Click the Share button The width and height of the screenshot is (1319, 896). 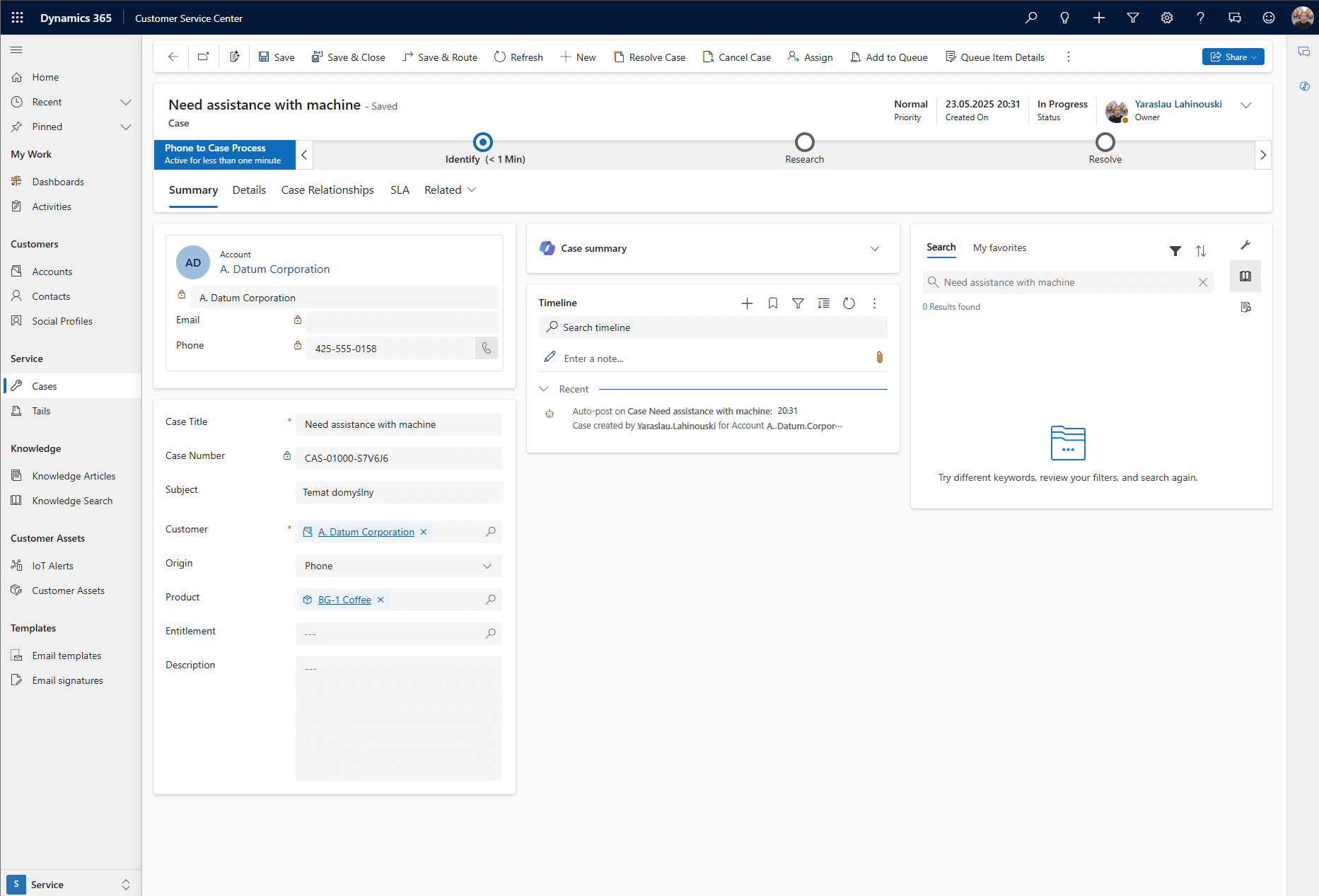[x=1233, y=57]
